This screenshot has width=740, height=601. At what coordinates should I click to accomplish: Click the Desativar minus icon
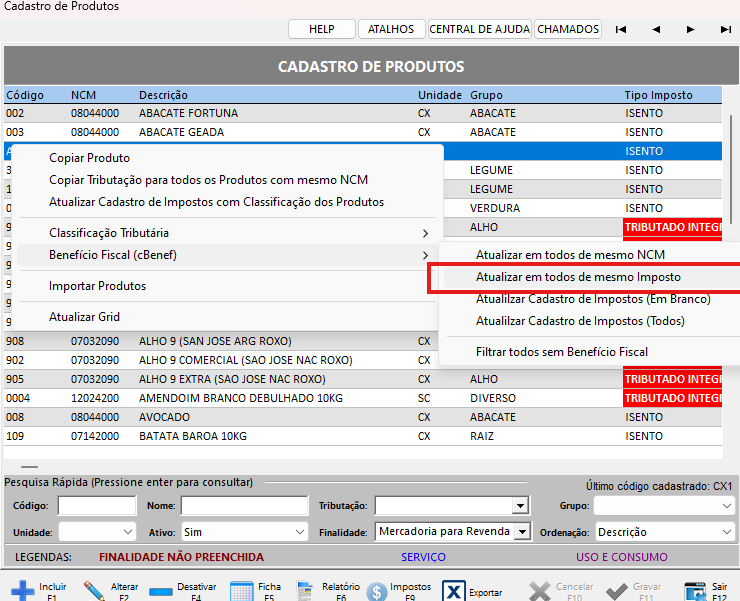(x=160, y=590)
